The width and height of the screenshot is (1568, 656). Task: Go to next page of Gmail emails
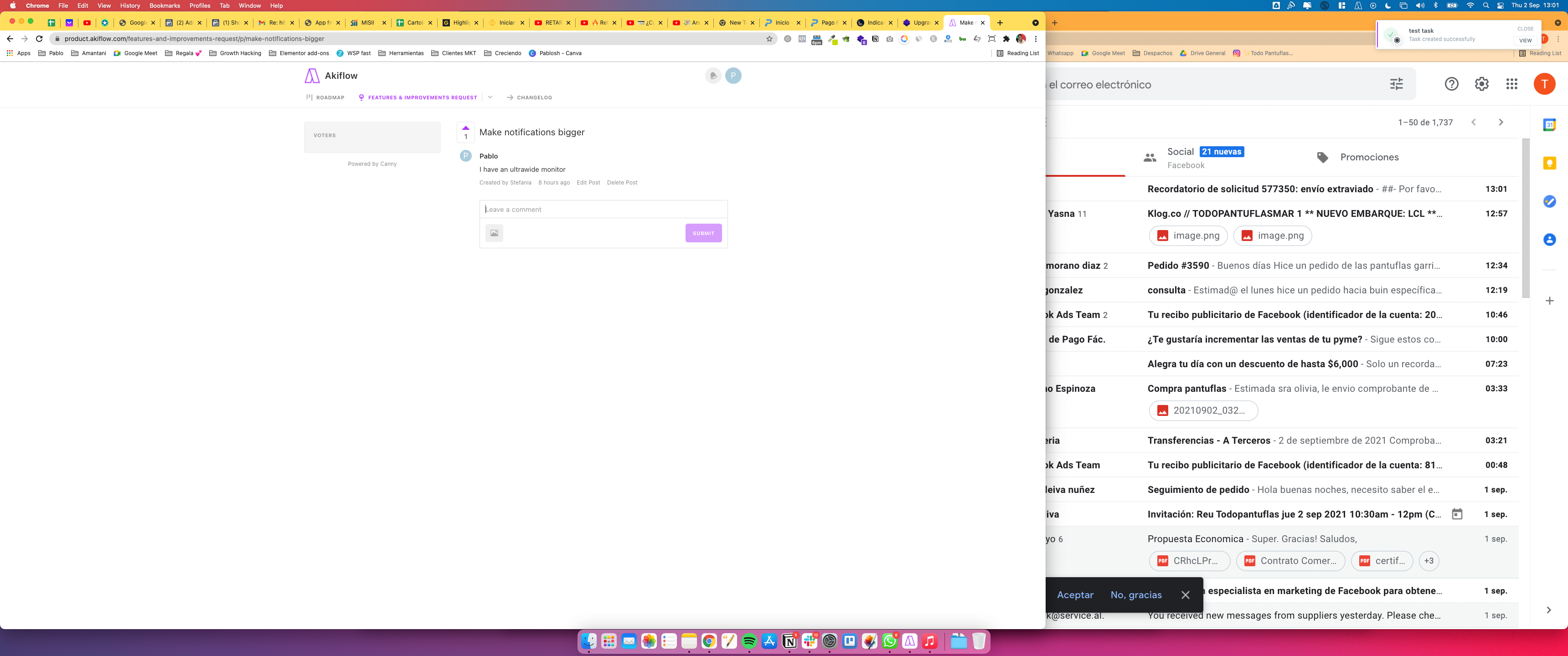(1501, 122)
